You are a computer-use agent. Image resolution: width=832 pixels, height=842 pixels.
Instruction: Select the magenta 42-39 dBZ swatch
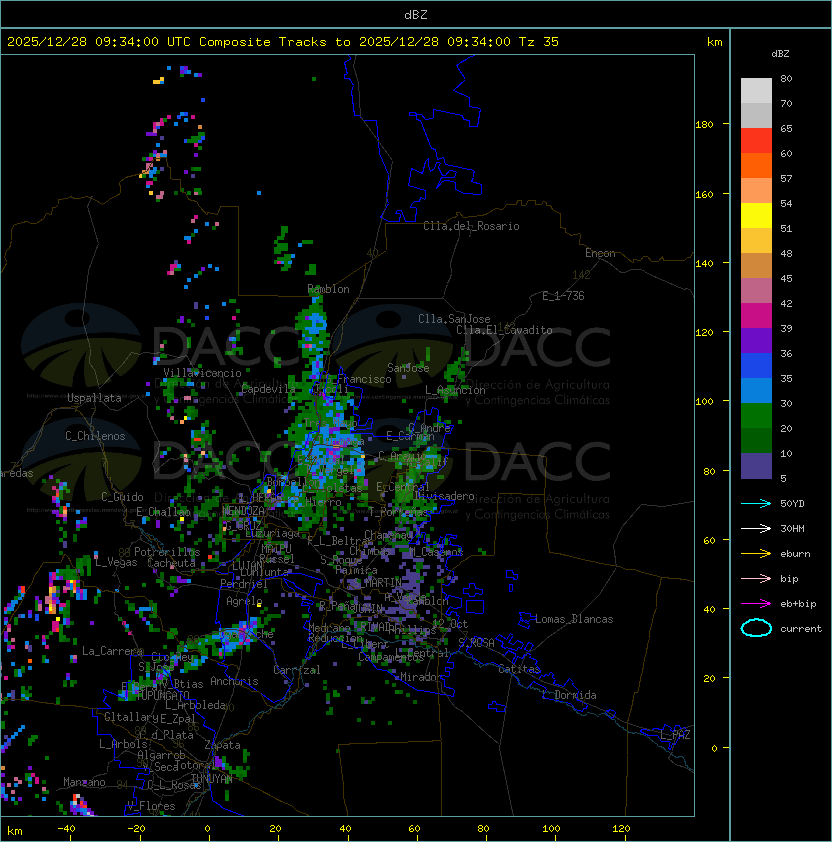click(x=756, y=316)
